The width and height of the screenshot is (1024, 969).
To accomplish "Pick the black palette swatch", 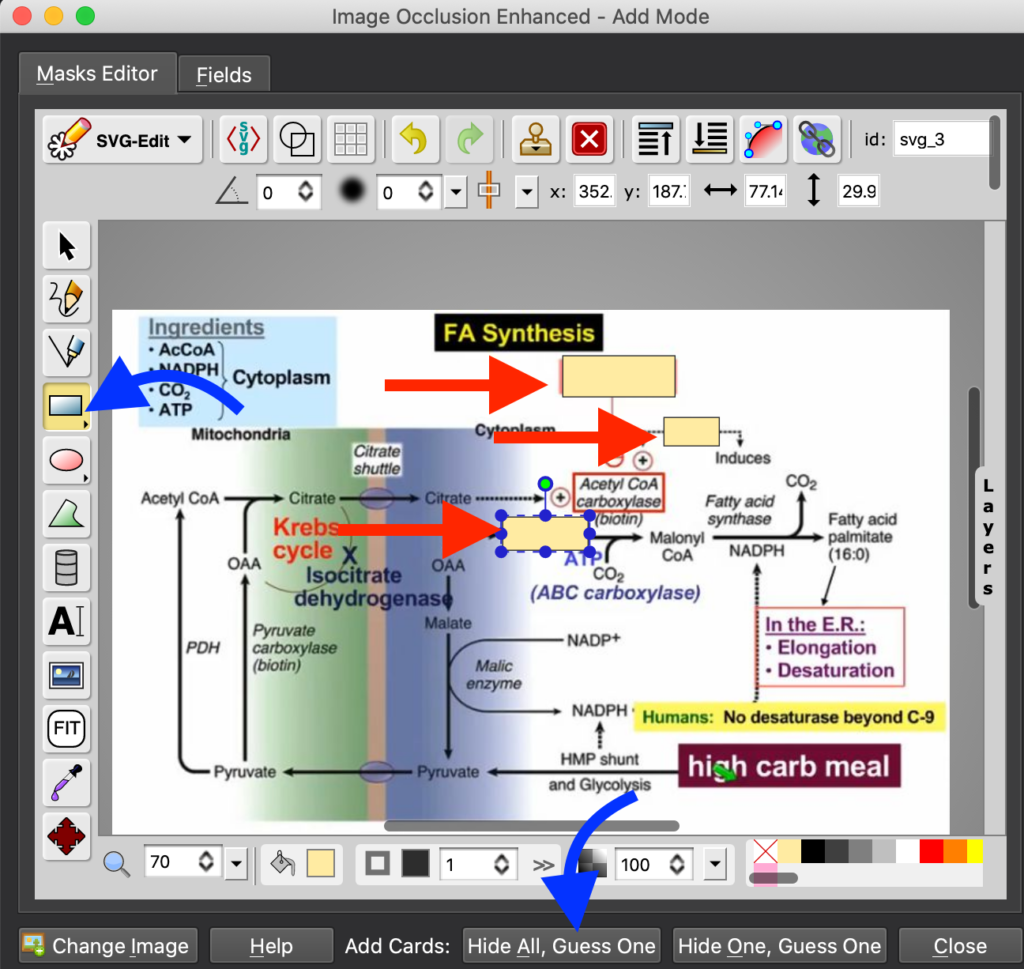I will pos(812,851).
